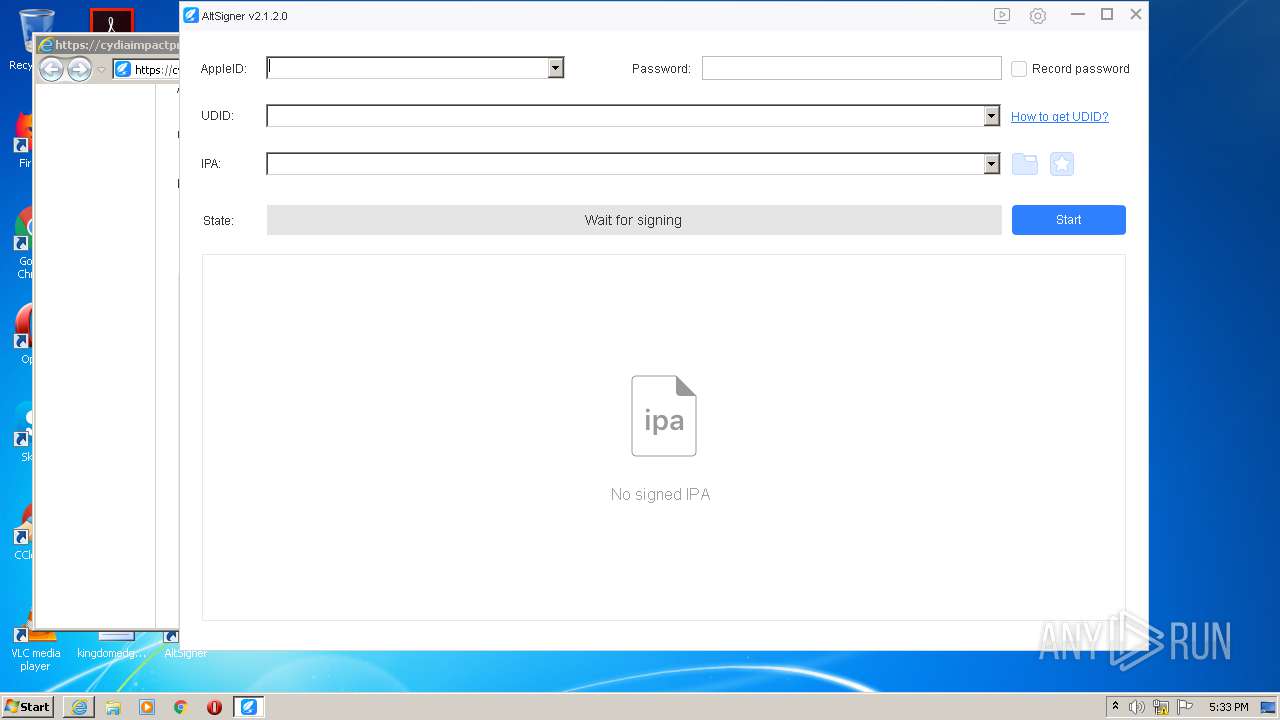Enable the Record password checkbox

(1019, 69)
